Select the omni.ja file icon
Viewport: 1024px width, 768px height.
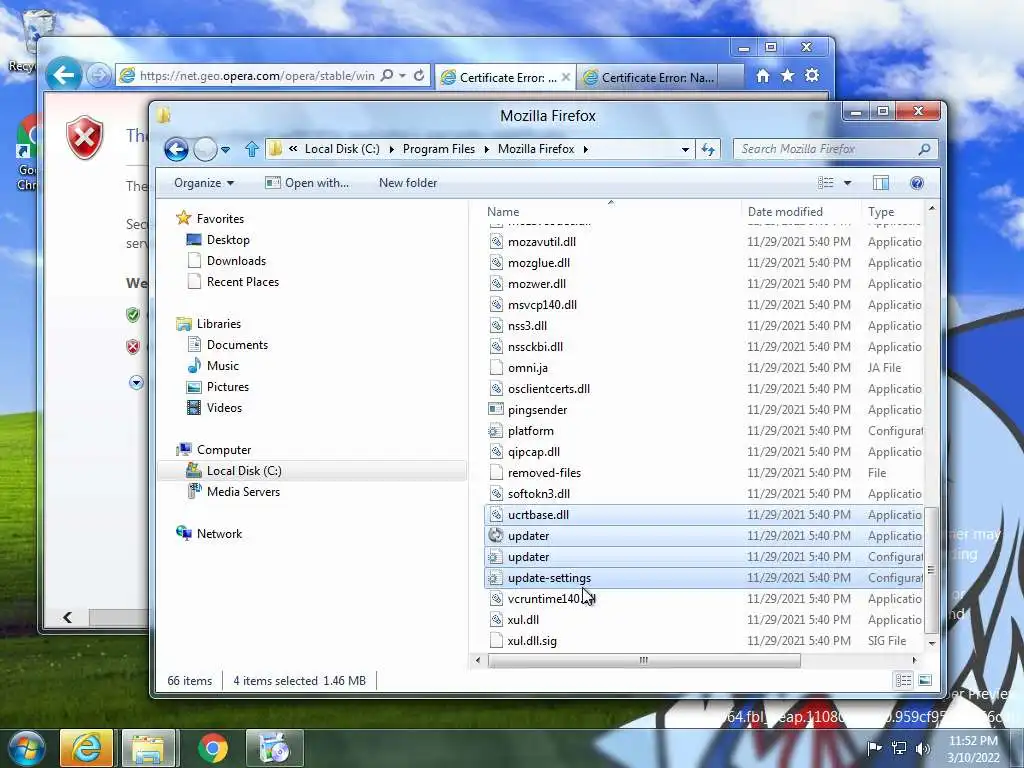coord(496,368)
